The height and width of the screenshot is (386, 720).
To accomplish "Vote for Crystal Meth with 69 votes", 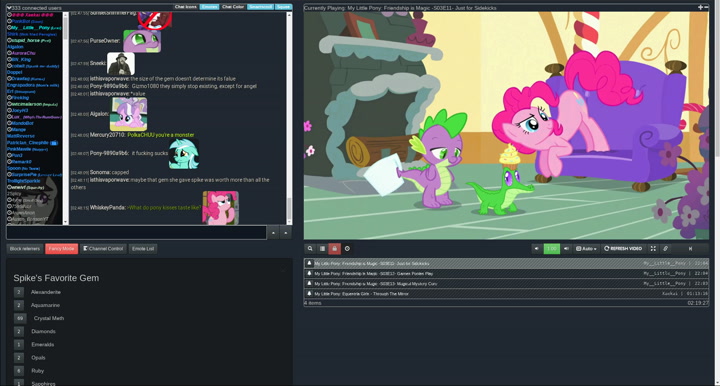I will (20, 318).
